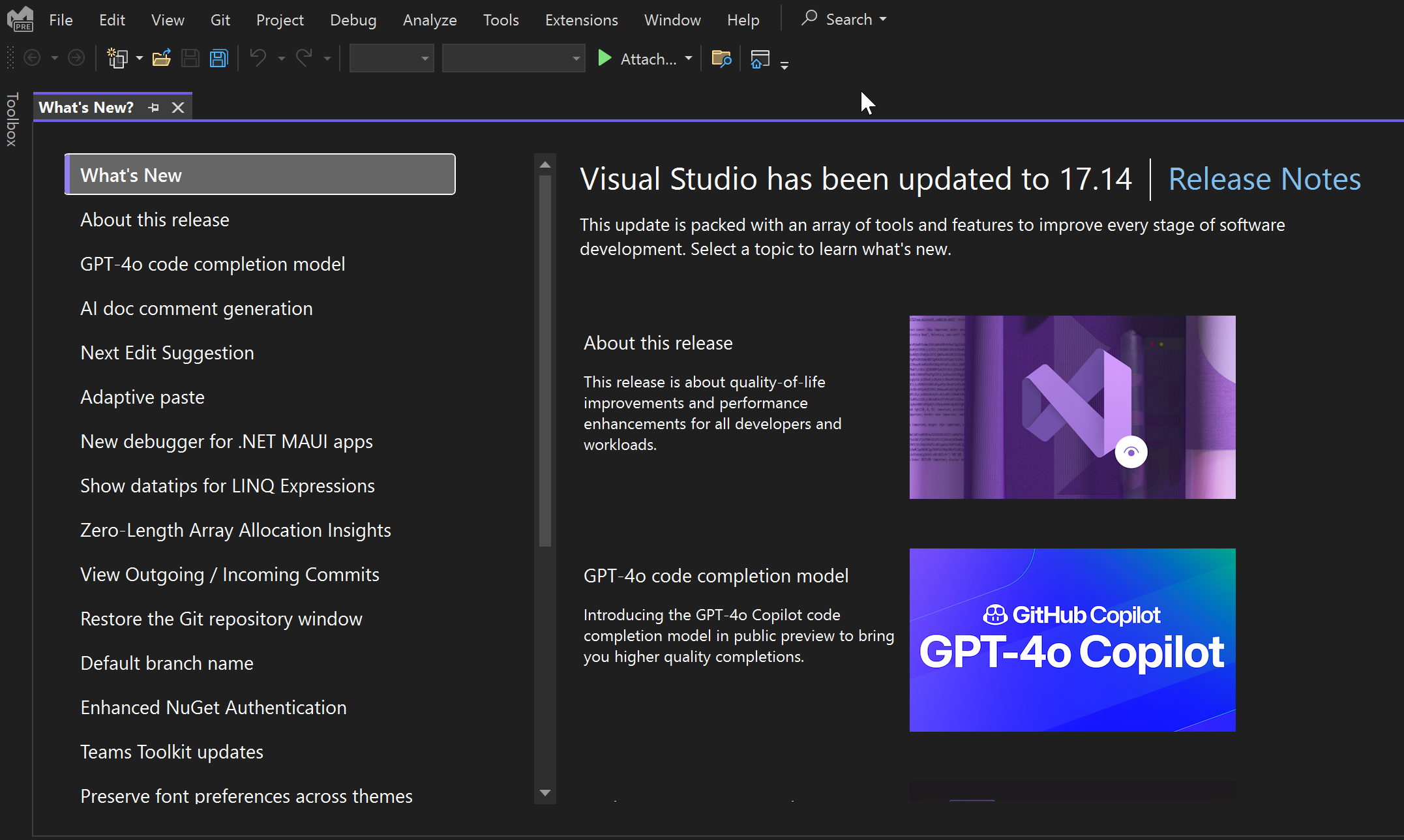The image size is (1404, 840).
Task: Open the Release Notes link
Action: tap(1264, 179)
